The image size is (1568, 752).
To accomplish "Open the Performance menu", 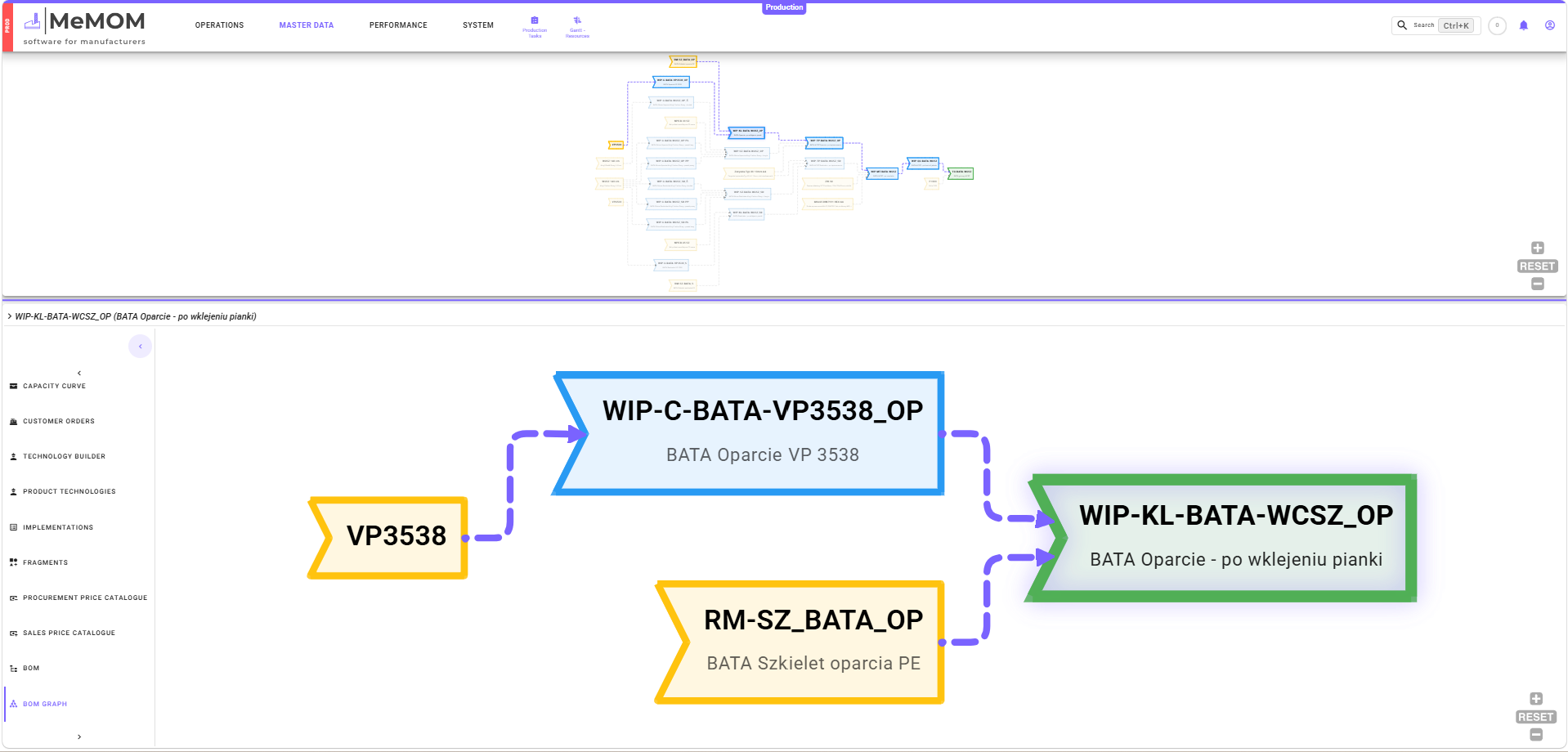I will (x=398, y=25).
